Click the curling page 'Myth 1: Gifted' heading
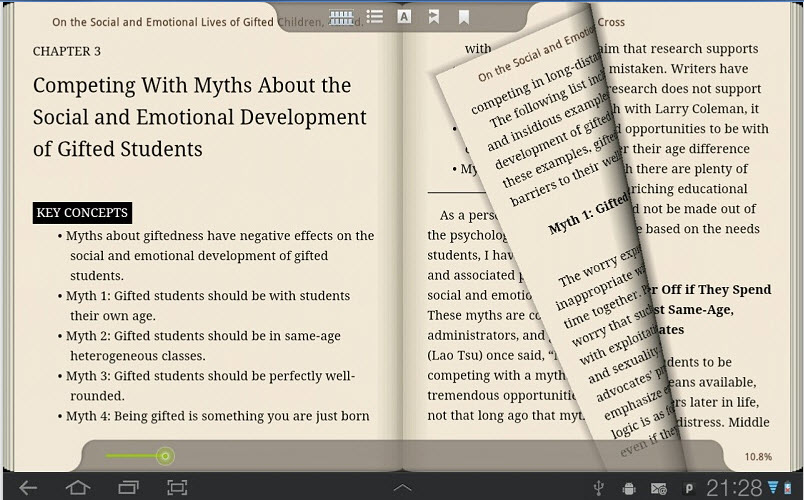The height and width of the screenshot is (500, 804). (588, 214)
